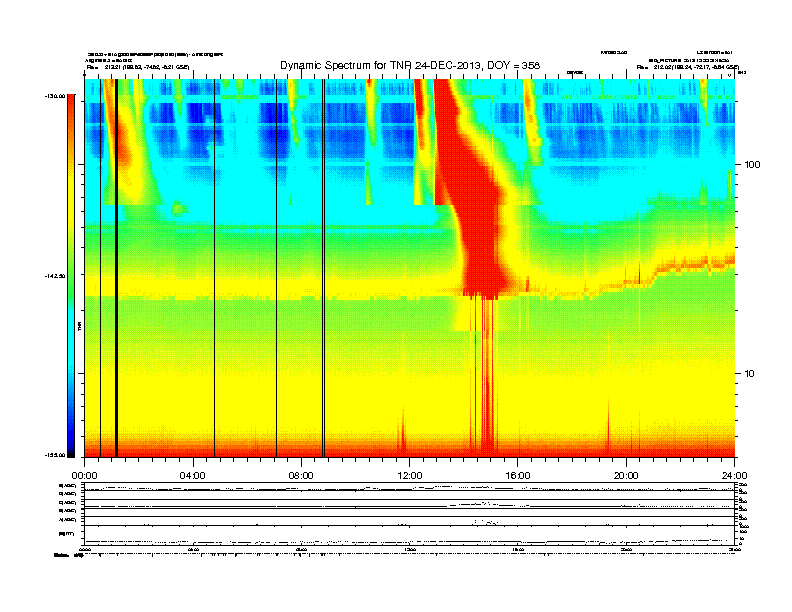Select the 16:00 label on the large time axis

click(518, 476)
